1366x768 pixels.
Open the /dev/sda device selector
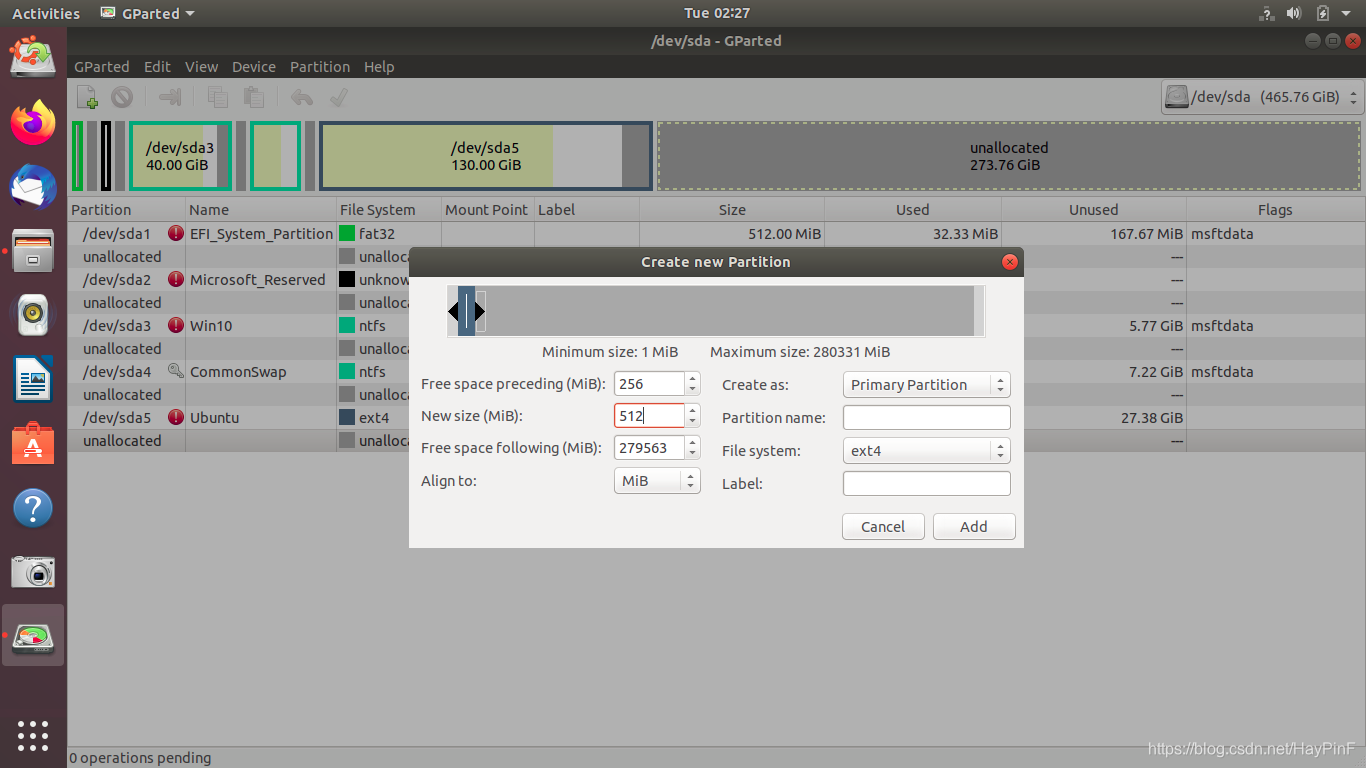click(x=1263, y=97)
